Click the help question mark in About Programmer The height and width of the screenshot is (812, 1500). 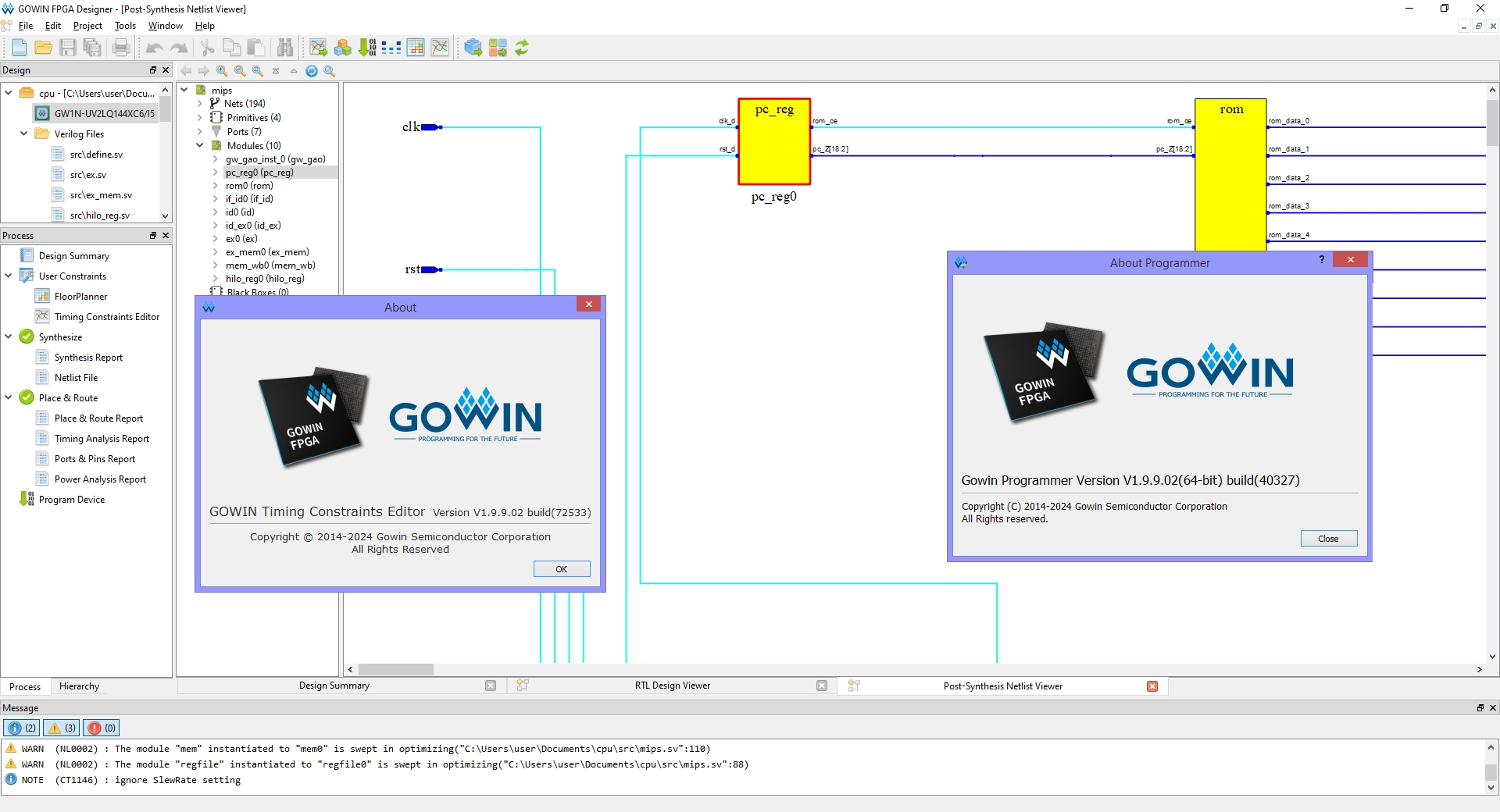coord(1322,259)
